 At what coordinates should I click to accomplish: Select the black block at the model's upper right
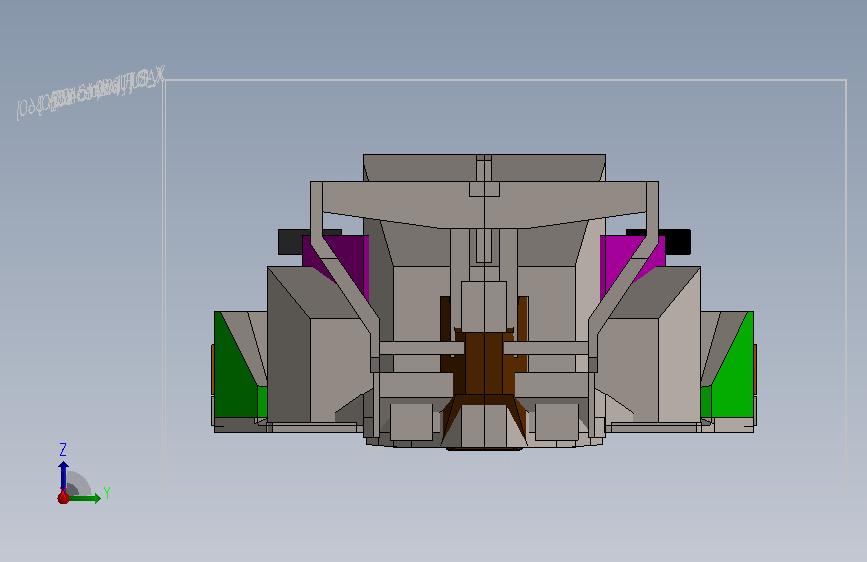click(677, 242)
